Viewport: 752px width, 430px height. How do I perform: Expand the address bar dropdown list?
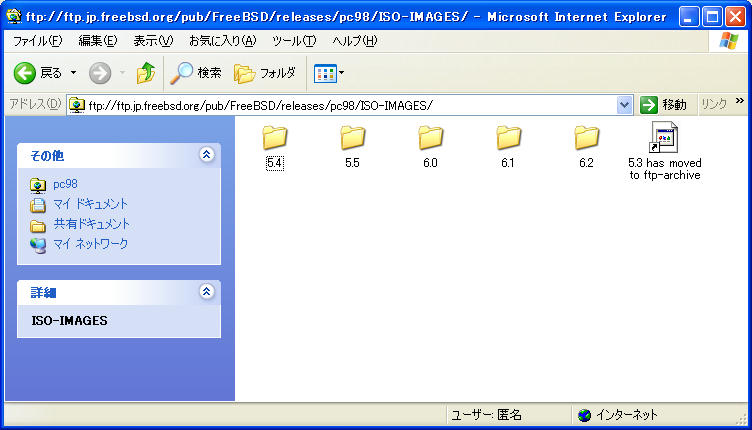coord(624,105)
